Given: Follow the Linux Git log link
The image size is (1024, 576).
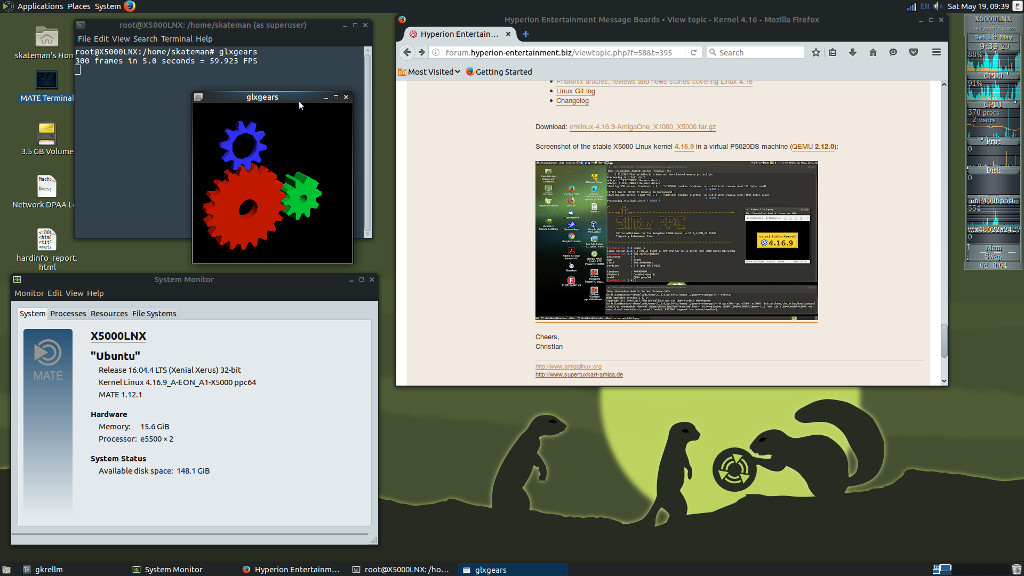Looking at the screenshot, I should tap(575, 91).
